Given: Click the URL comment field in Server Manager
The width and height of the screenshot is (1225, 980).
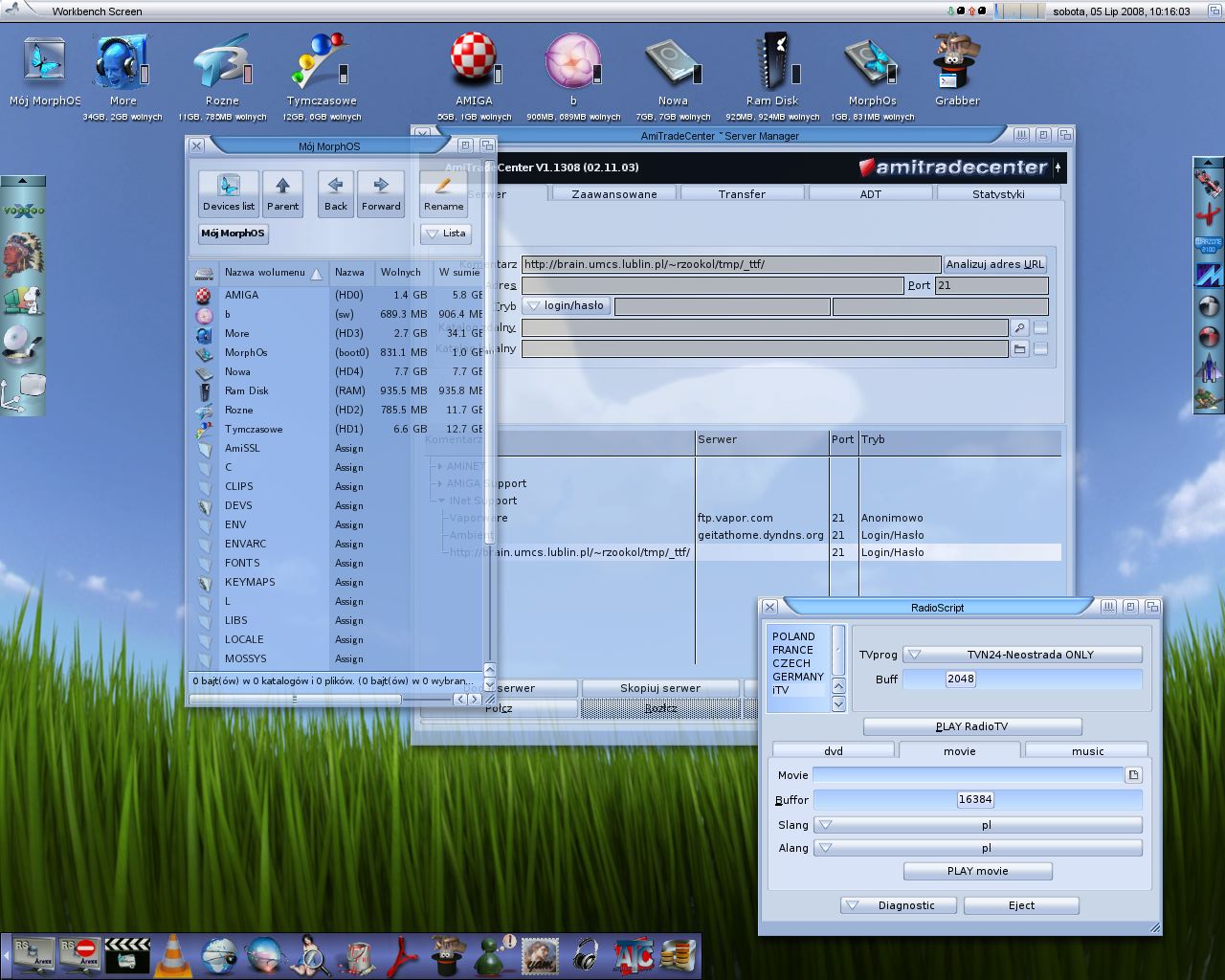Looking at the screenshot, I should coord(731,264).
